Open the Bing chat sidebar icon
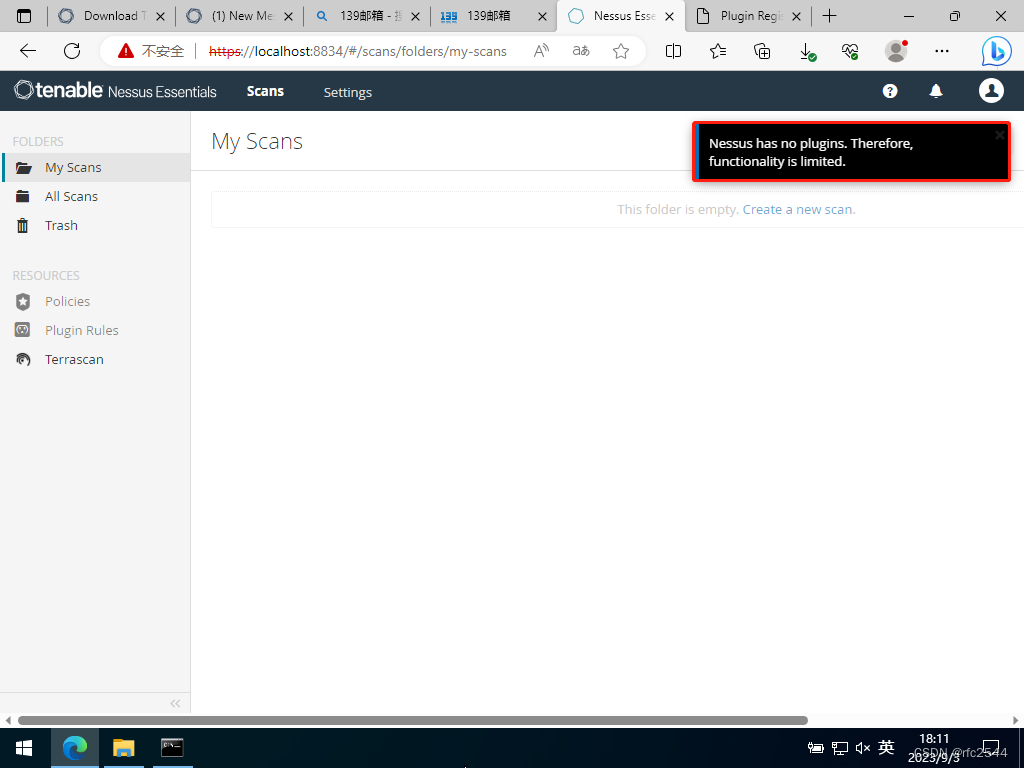 997,51
